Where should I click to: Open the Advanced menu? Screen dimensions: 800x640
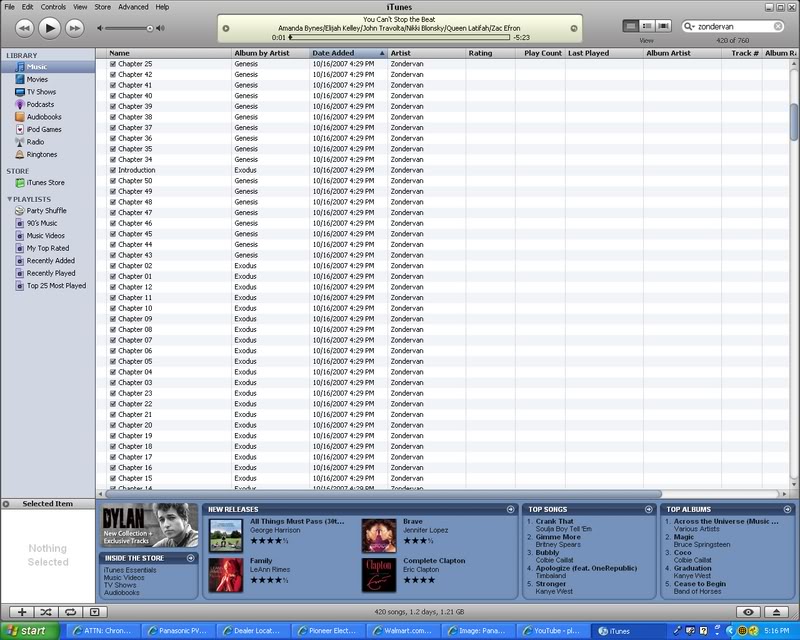pos(133,7)
